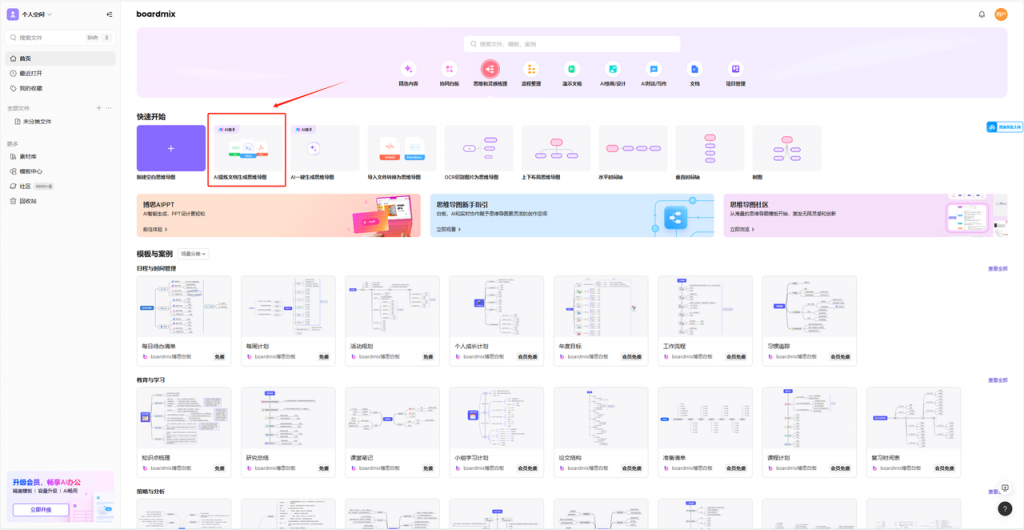Focus the main 搜索文件、模板、案例 search field

[x=572, y=44]
